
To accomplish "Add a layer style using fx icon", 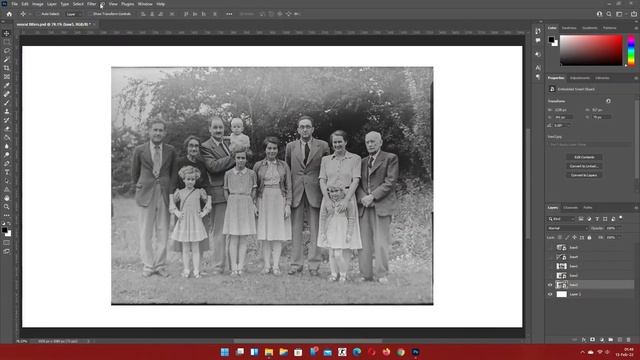I will (584, 340).
